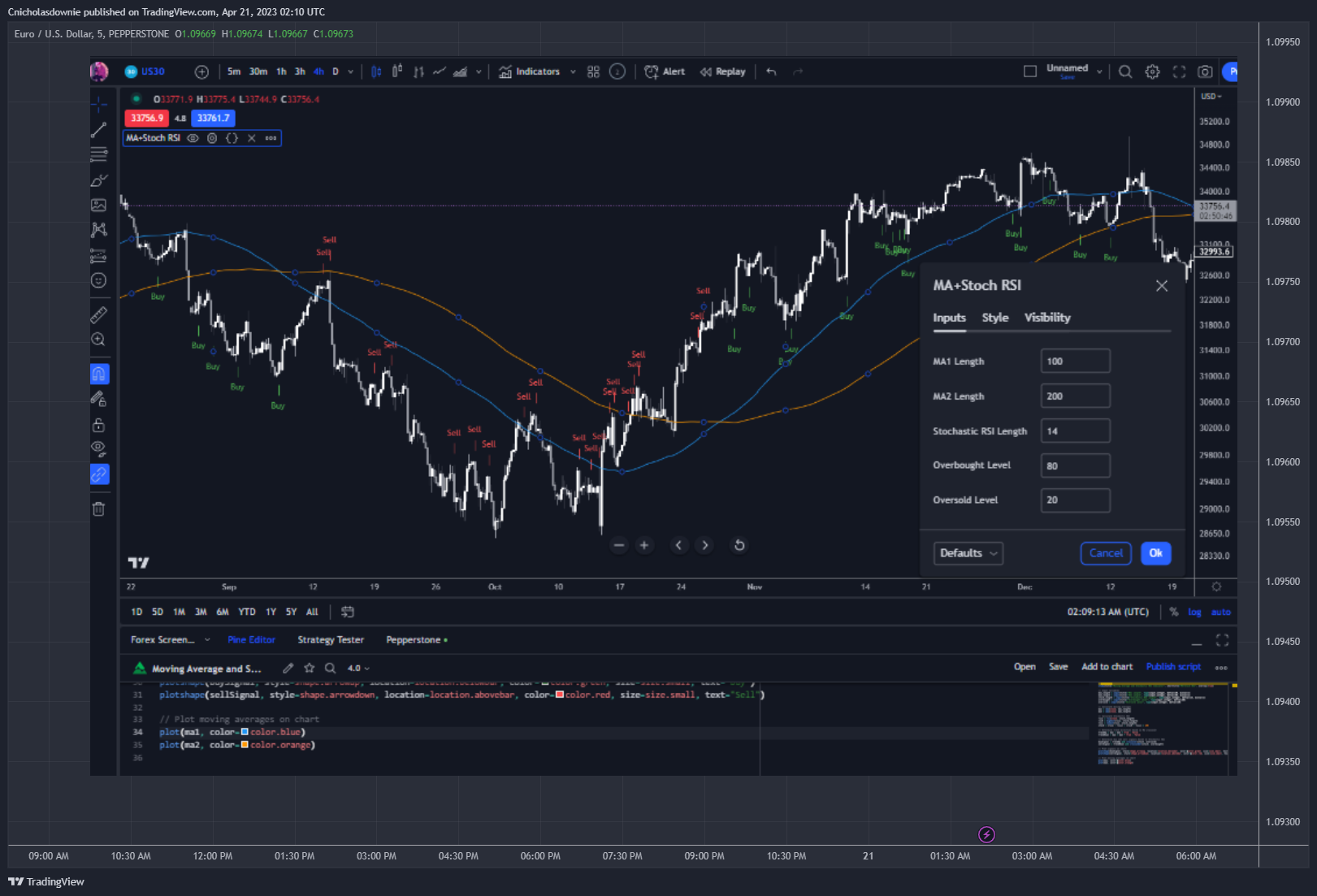Image resolution: width=1317 pixels, height=896 pixels.
Task: Switch to candlestick chart type
Action: pyautogui.click(x=377, y=71)
